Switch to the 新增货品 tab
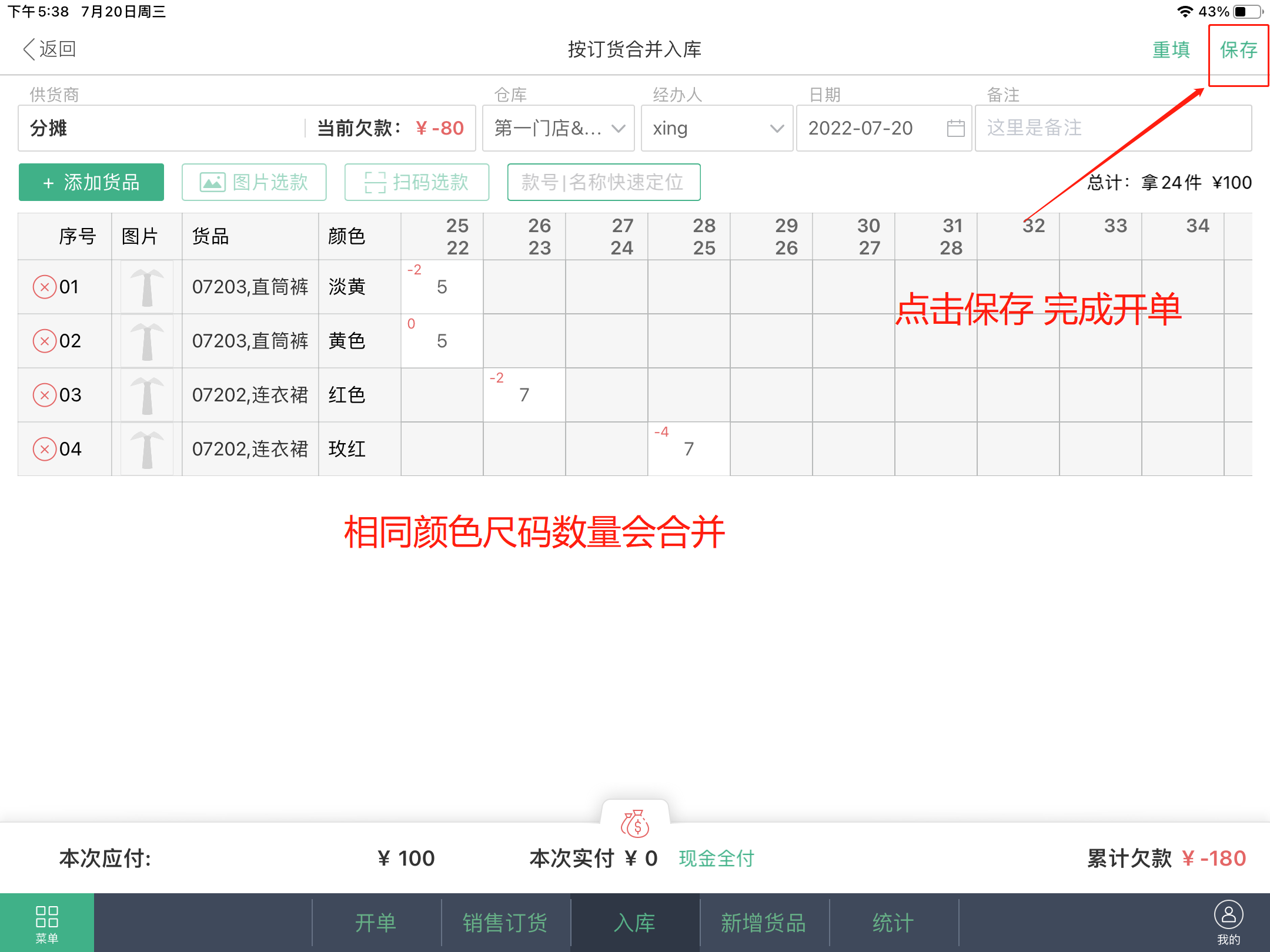 pyautogui.click(x=764, y=923)
